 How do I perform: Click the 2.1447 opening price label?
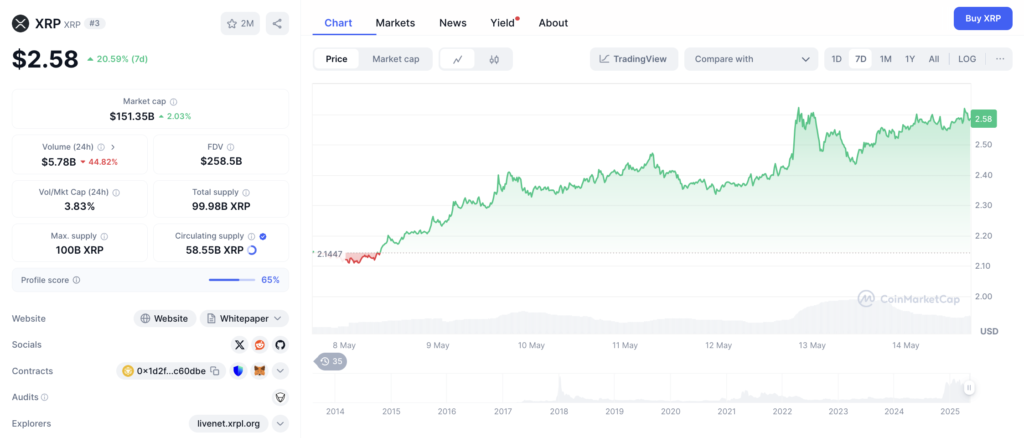[329, 253]
